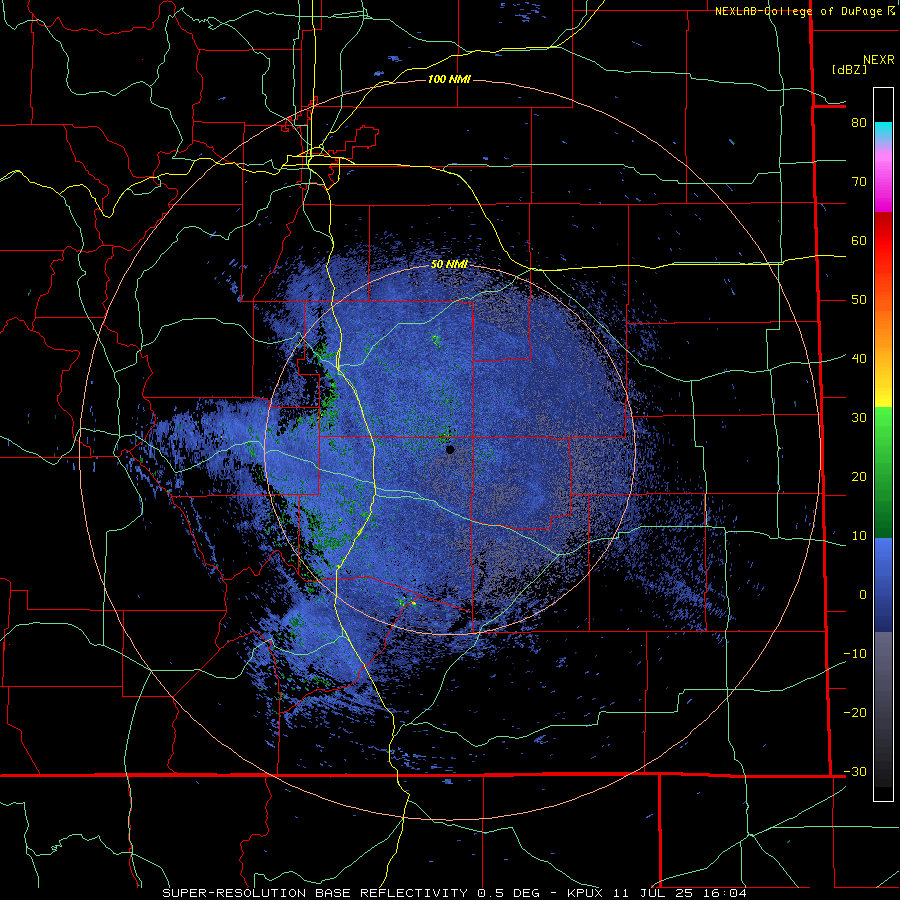This screenshot has width=900, height=900.
Task: Click the 60 value on the dBZ scale
Action: (859, 240)
